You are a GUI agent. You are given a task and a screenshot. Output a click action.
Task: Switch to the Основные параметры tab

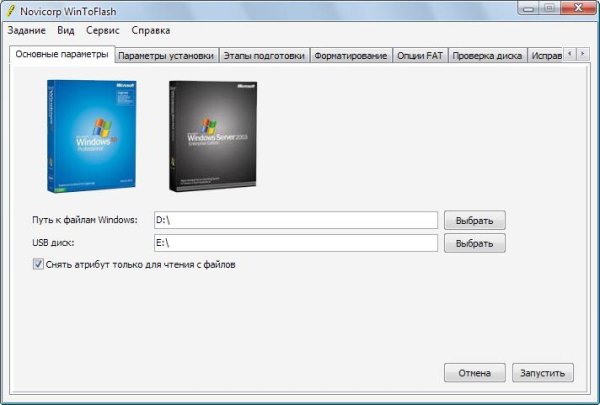point(62,54)
